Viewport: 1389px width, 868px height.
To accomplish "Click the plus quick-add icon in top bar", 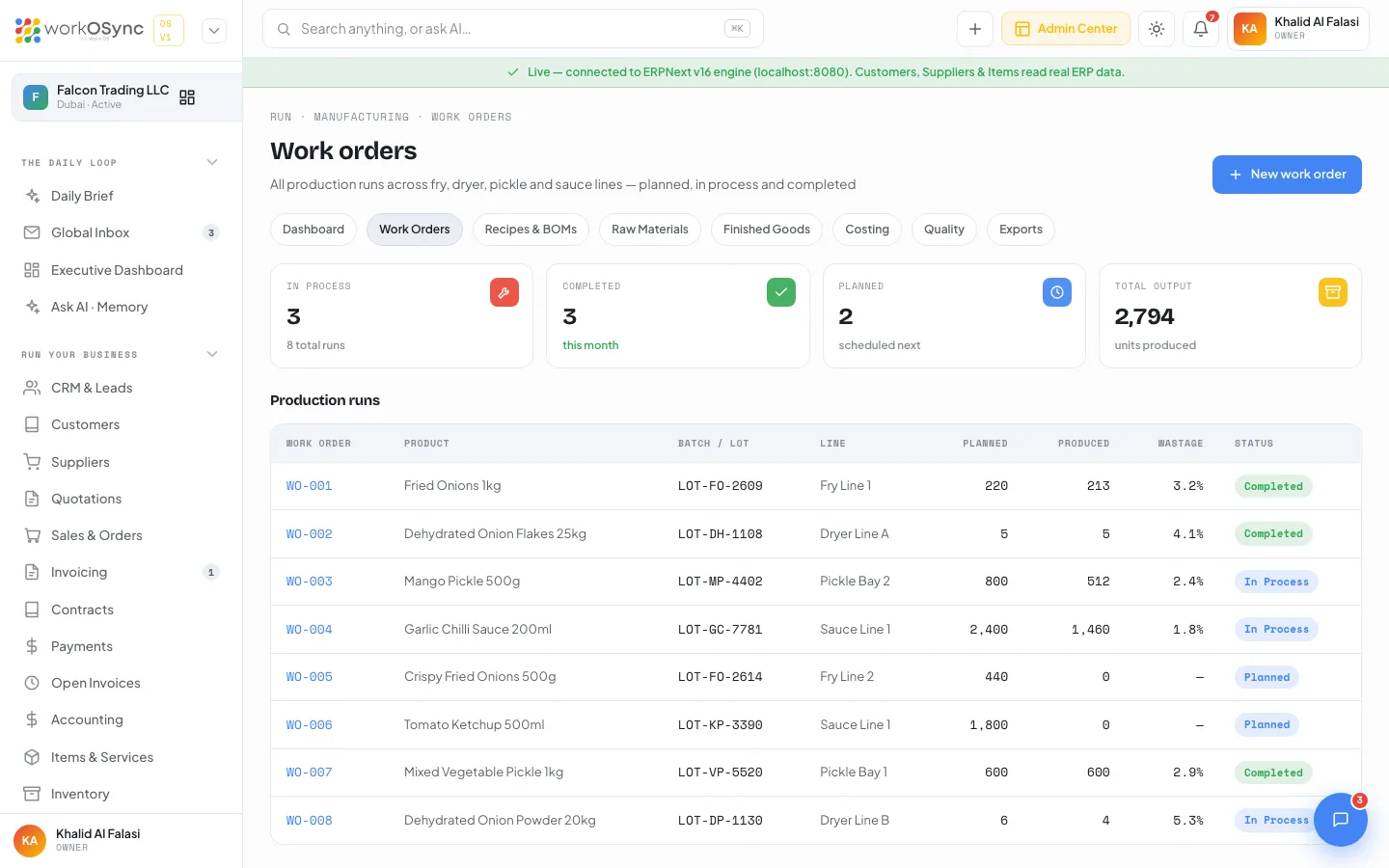I will point(975,29).
